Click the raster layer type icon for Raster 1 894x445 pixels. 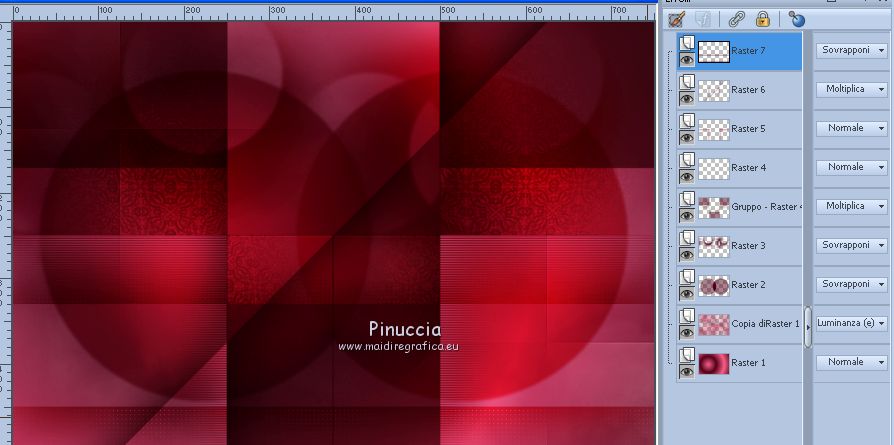pos(688,354)
